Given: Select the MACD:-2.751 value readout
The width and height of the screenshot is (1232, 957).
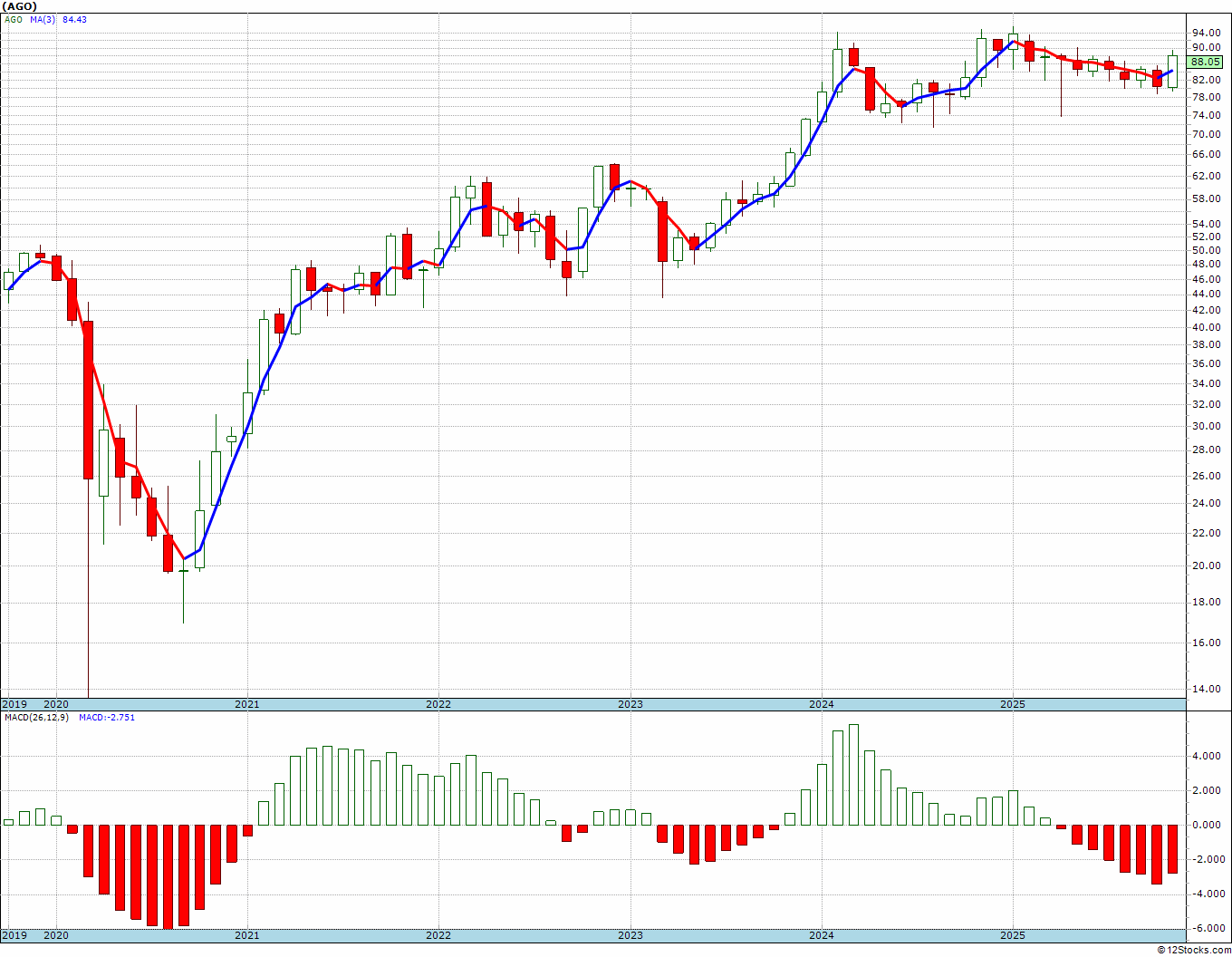Looking at the screenshot, I should 106,717.
